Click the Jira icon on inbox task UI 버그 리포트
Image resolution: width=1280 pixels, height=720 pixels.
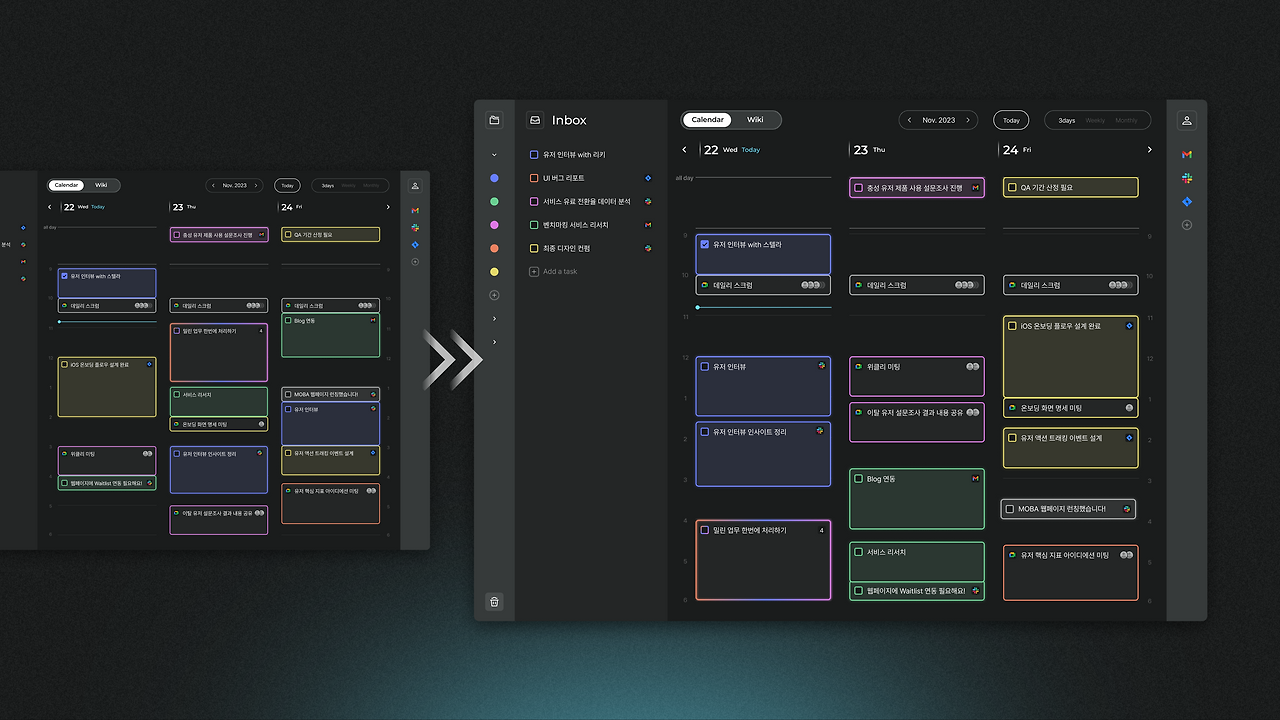[x=648, y=178]
